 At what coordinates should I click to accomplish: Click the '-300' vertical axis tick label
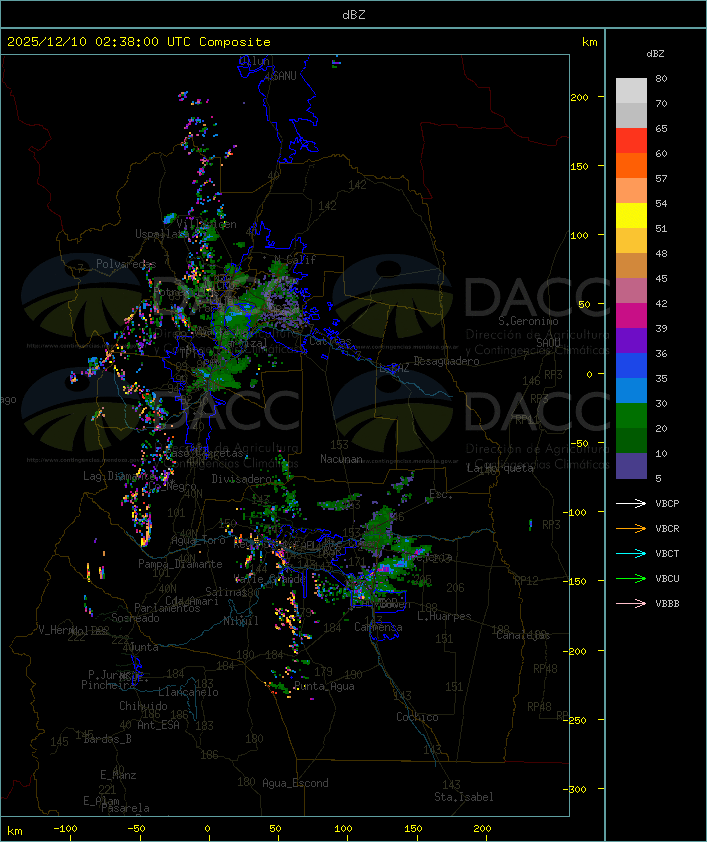[575, 789]
